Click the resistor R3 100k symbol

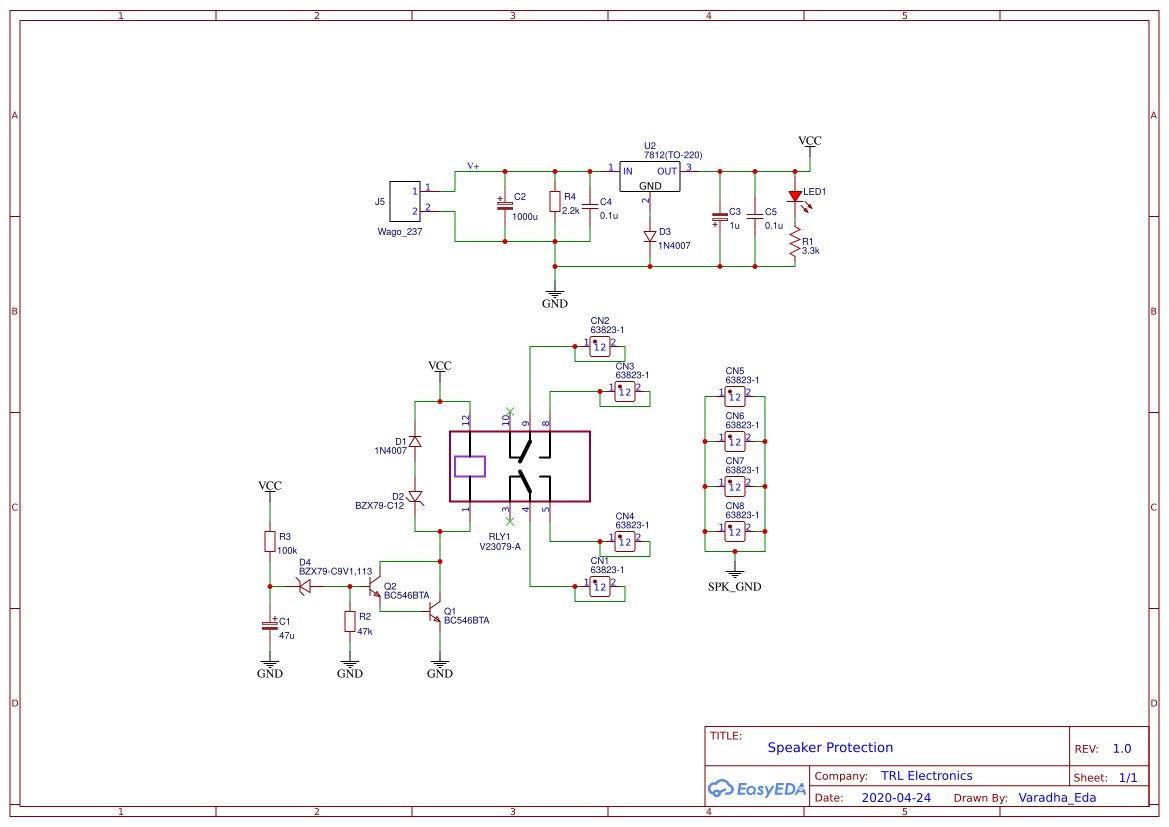coord(268,540)
